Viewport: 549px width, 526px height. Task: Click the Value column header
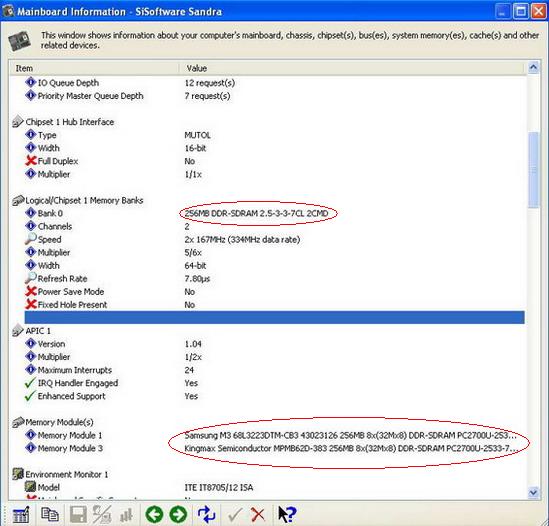point(353,68)
